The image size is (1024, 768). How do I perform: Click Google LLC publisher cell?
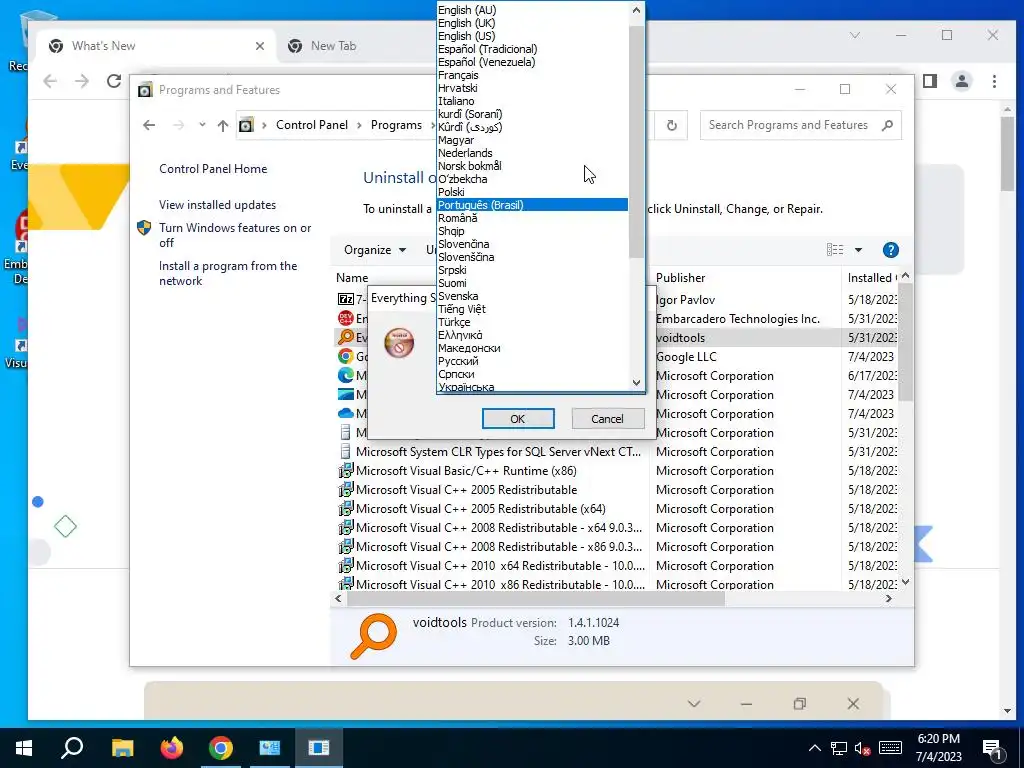(686, 357)
